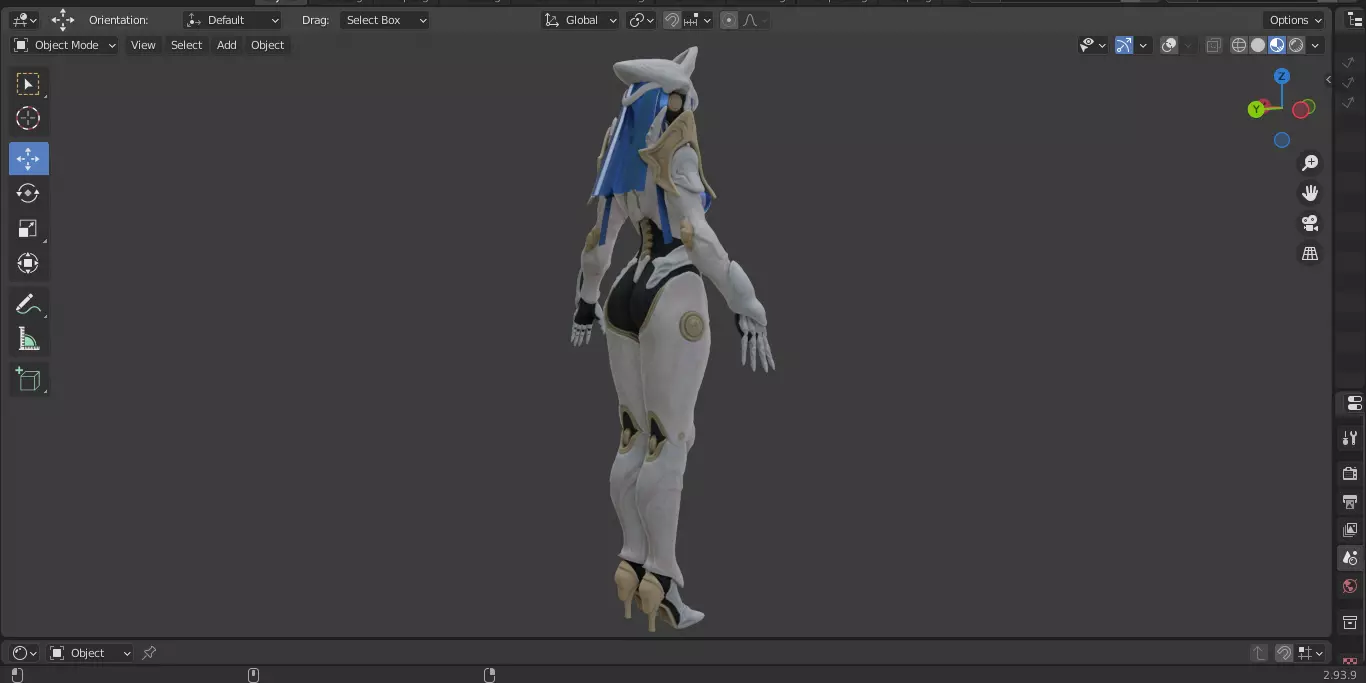Screen dimensions: 1366x683
Task: Click the pan hand gizmo
Action: point(1310,193)
